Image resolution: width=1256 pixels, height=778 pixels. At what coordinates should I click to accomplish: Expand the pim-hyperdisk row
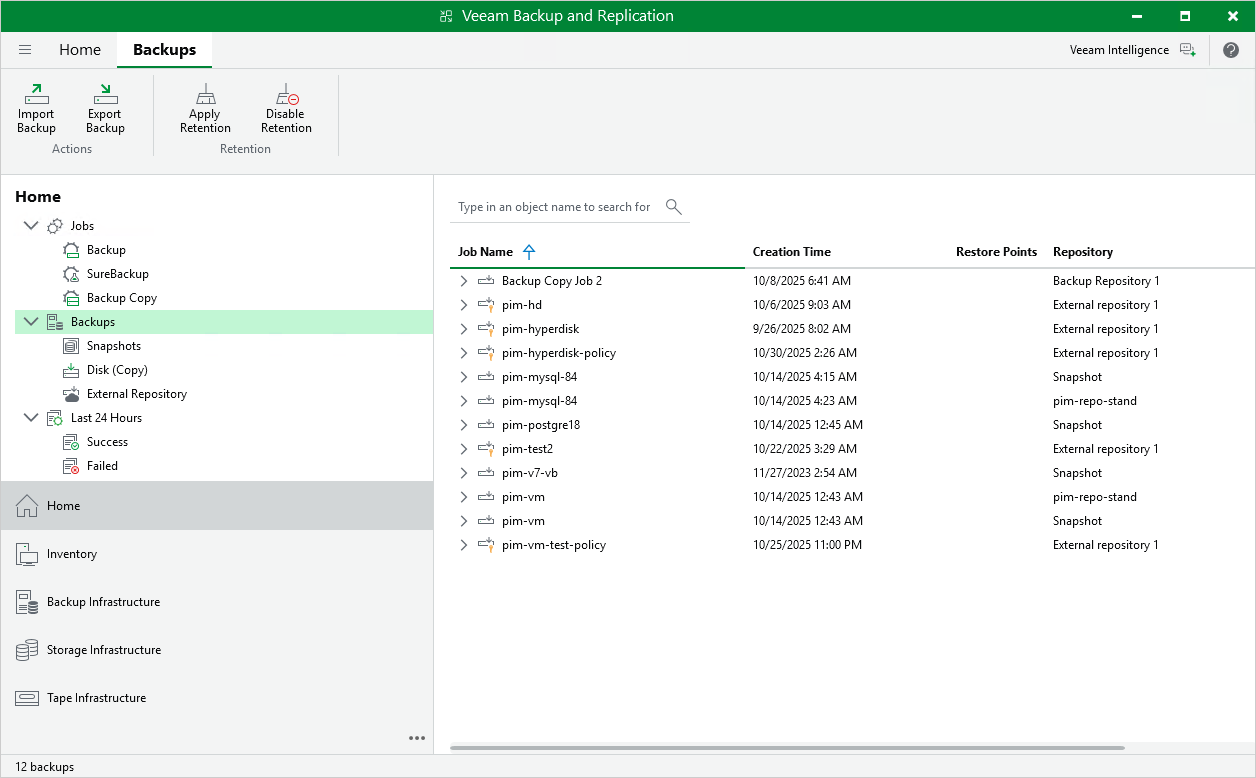[x=463, y=329]
